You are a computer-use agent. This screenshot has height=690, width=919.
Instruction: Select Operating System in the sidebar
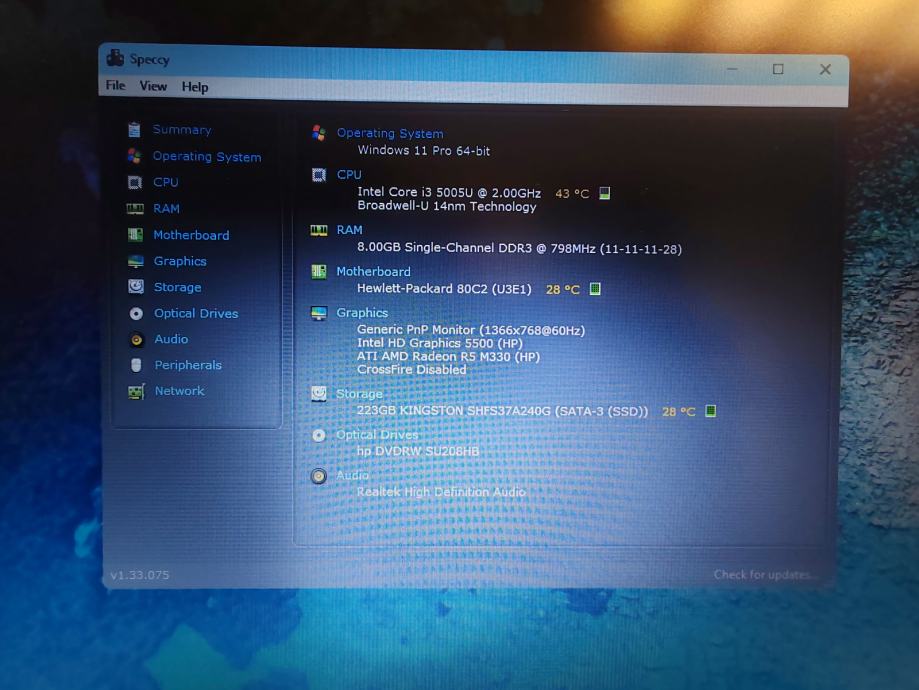pyautogui.click(x=207, y=157)
